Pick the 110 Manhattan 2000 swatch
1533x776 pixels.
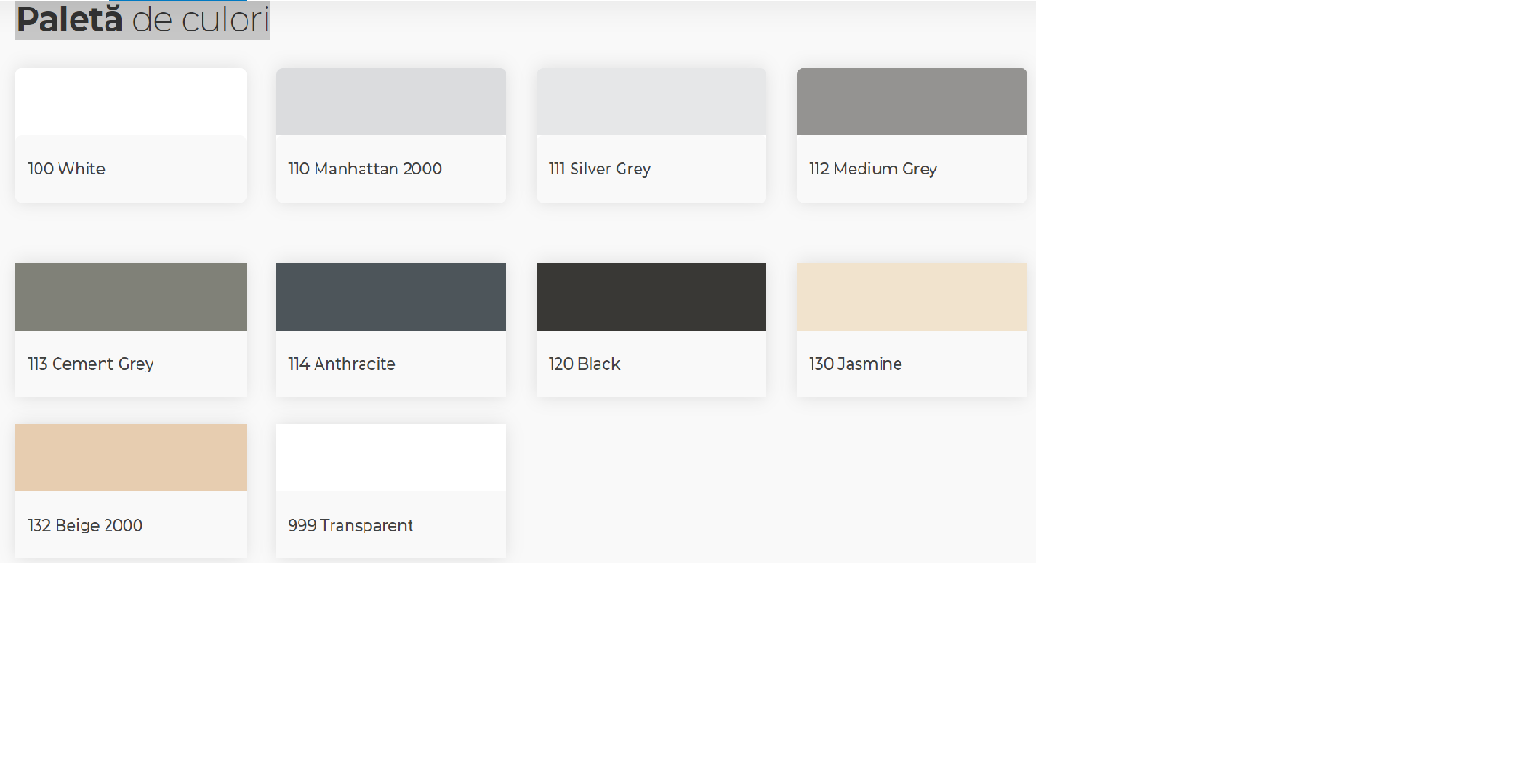coord(391,101)
